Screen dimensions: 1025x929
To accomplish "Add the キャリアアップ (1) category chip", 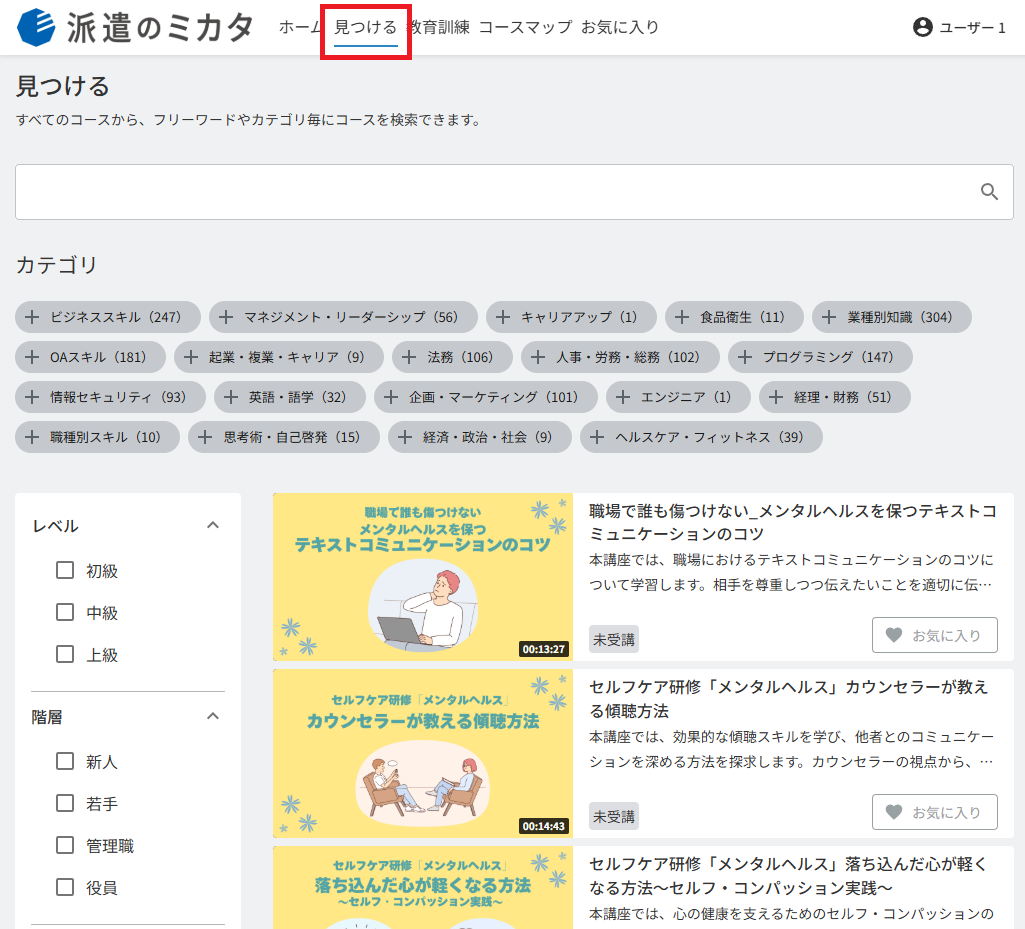I will click(571, 317).
